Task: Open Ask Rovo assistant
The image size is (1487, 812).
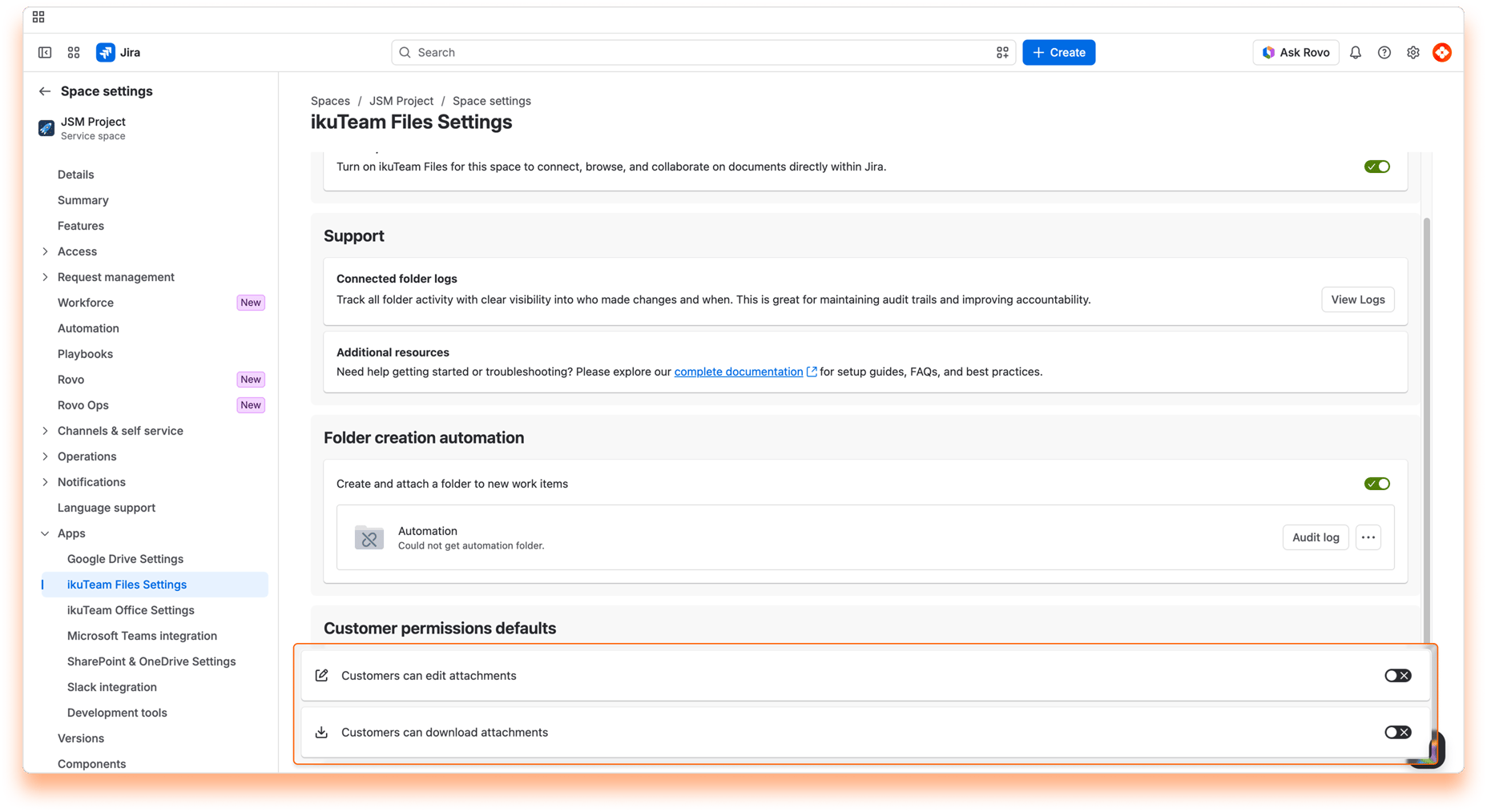Action: coord(1296,52)
